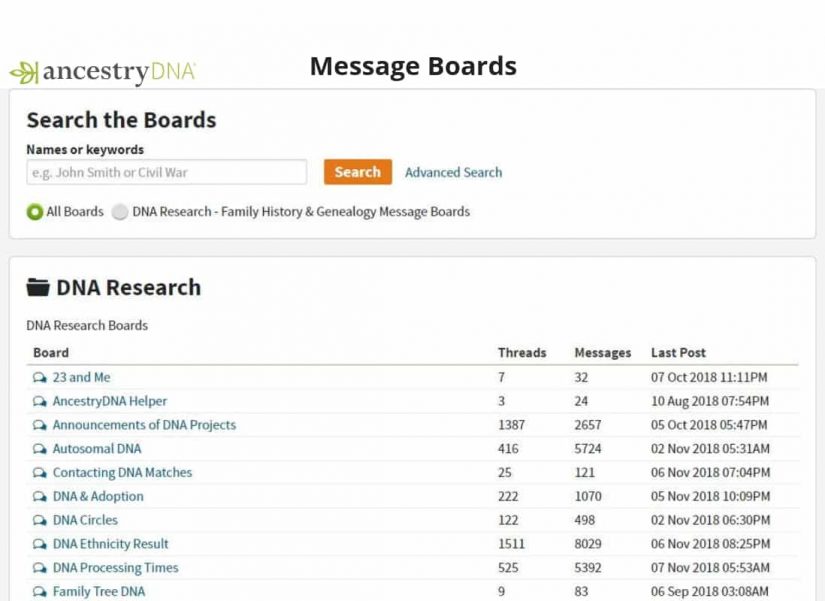The height and width of the screenshot is (601, 825).
Task: Open the DNA Processing Times board
Action: (115, 568)
